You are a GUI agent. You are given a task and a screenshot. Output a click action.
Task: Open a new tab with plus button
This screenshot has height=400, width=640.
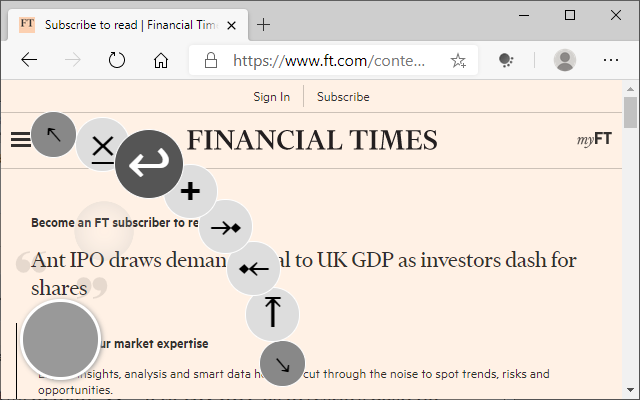(264, 24)
